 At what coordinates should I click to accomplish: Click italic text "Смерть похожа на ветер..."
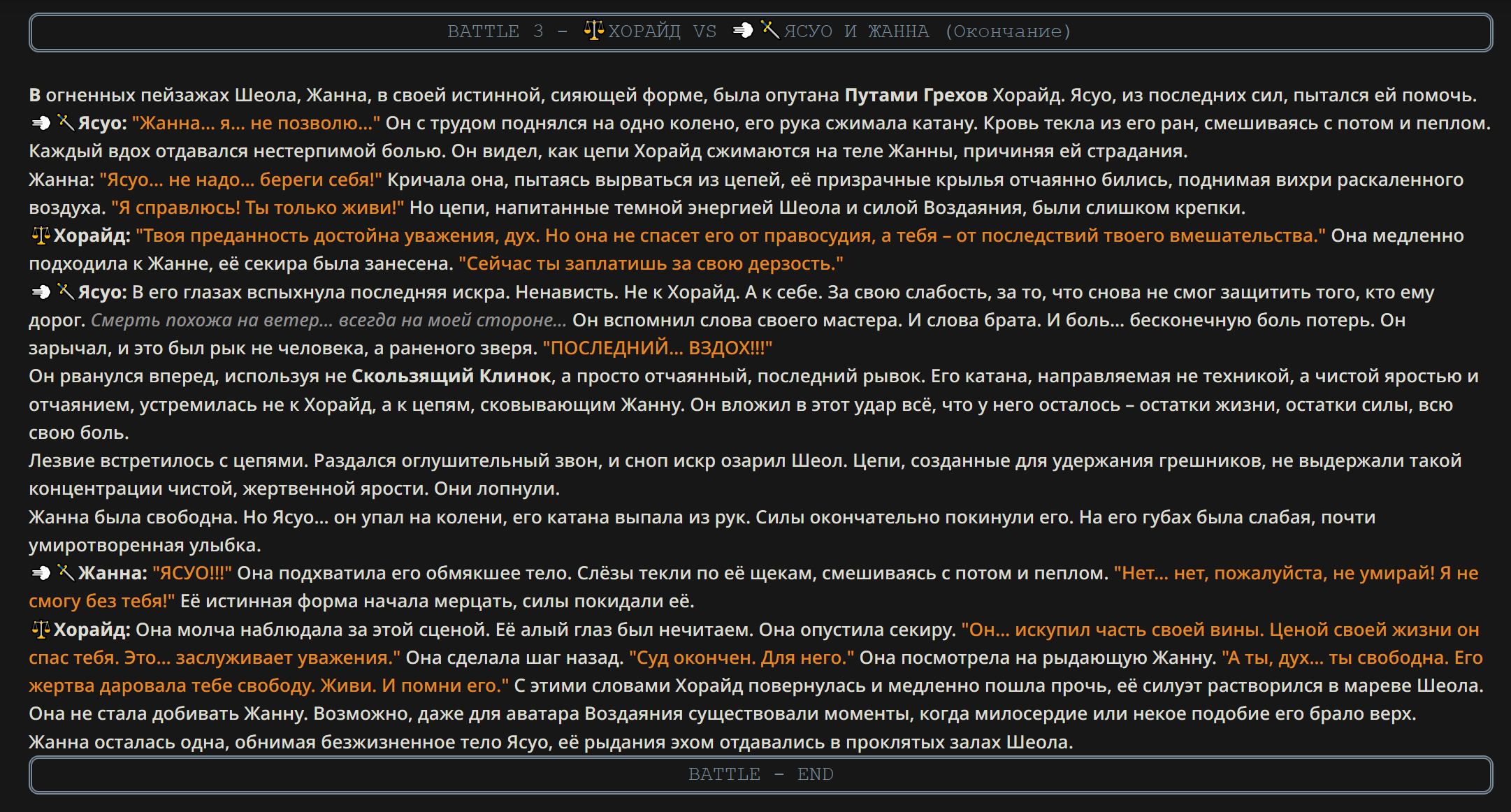(212, 321)
